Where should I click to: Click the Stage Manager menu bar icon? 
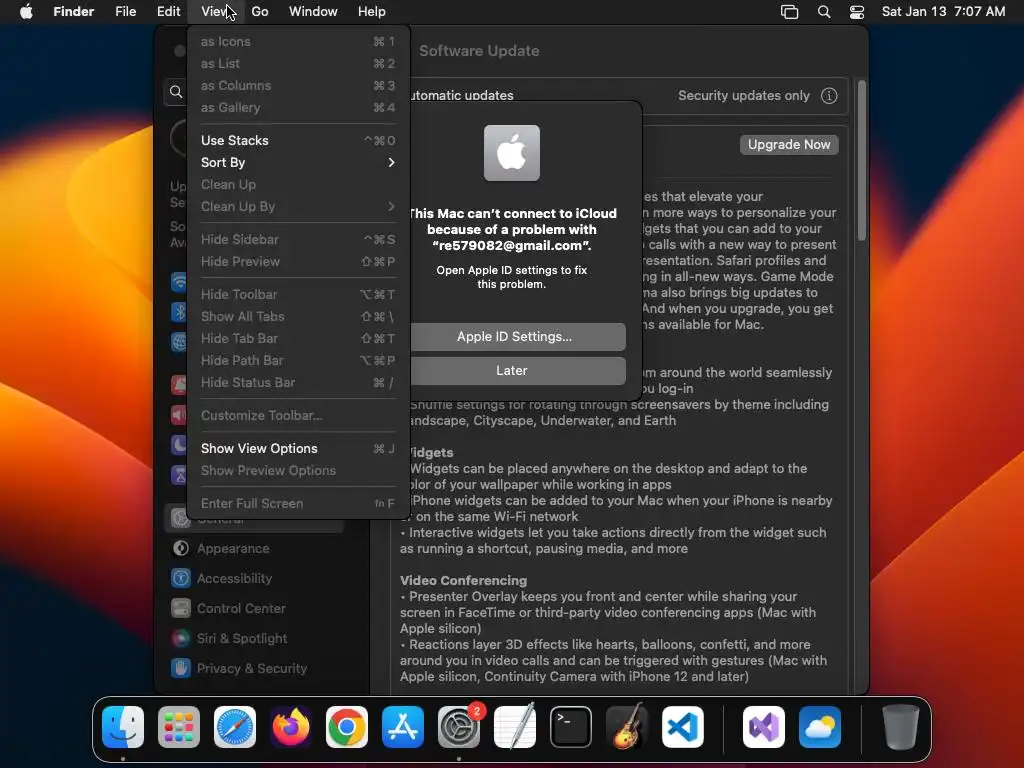click(790, 12)
